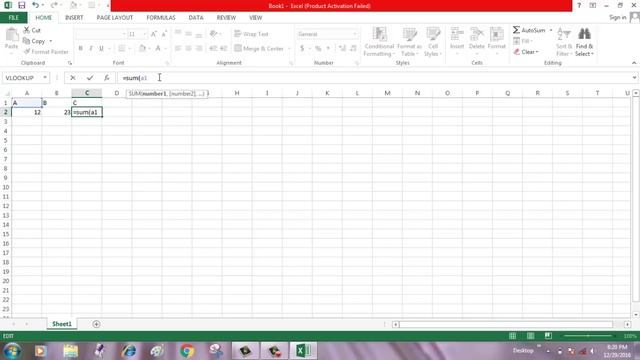Open Copy dropdown arrow
The height and width of the screenshot is (360, 640).
51,41
